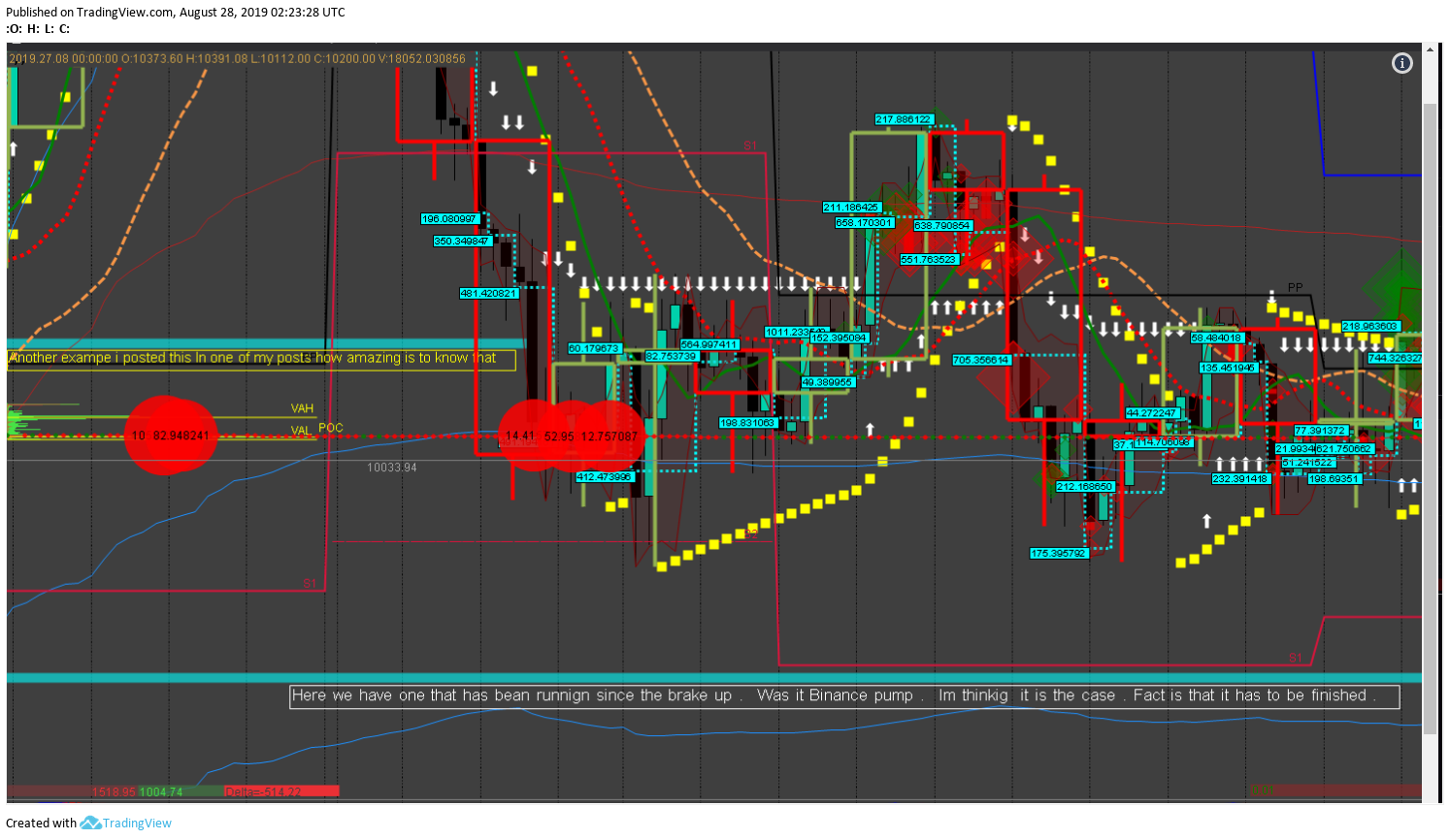Click the '198.831063' volume label
The width and height of the screenshot is (1450, 840).
point(748,423)
